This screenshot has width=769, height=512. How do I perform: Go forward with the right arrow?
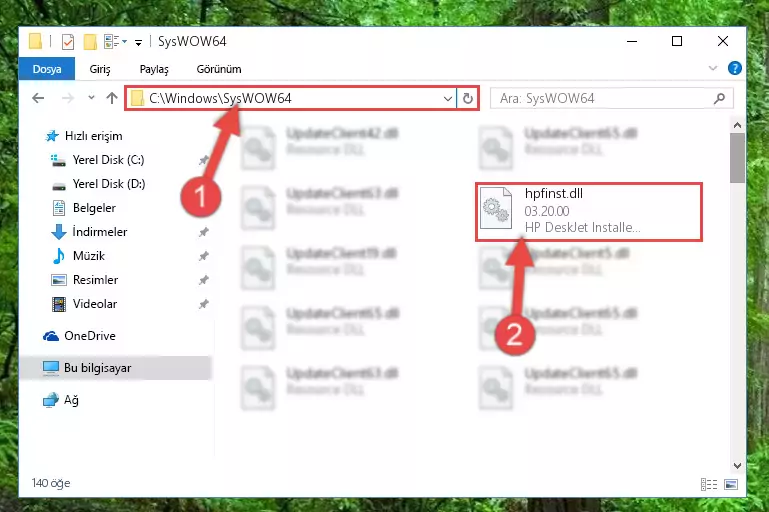pyautogui.click(x=68, y=98)
